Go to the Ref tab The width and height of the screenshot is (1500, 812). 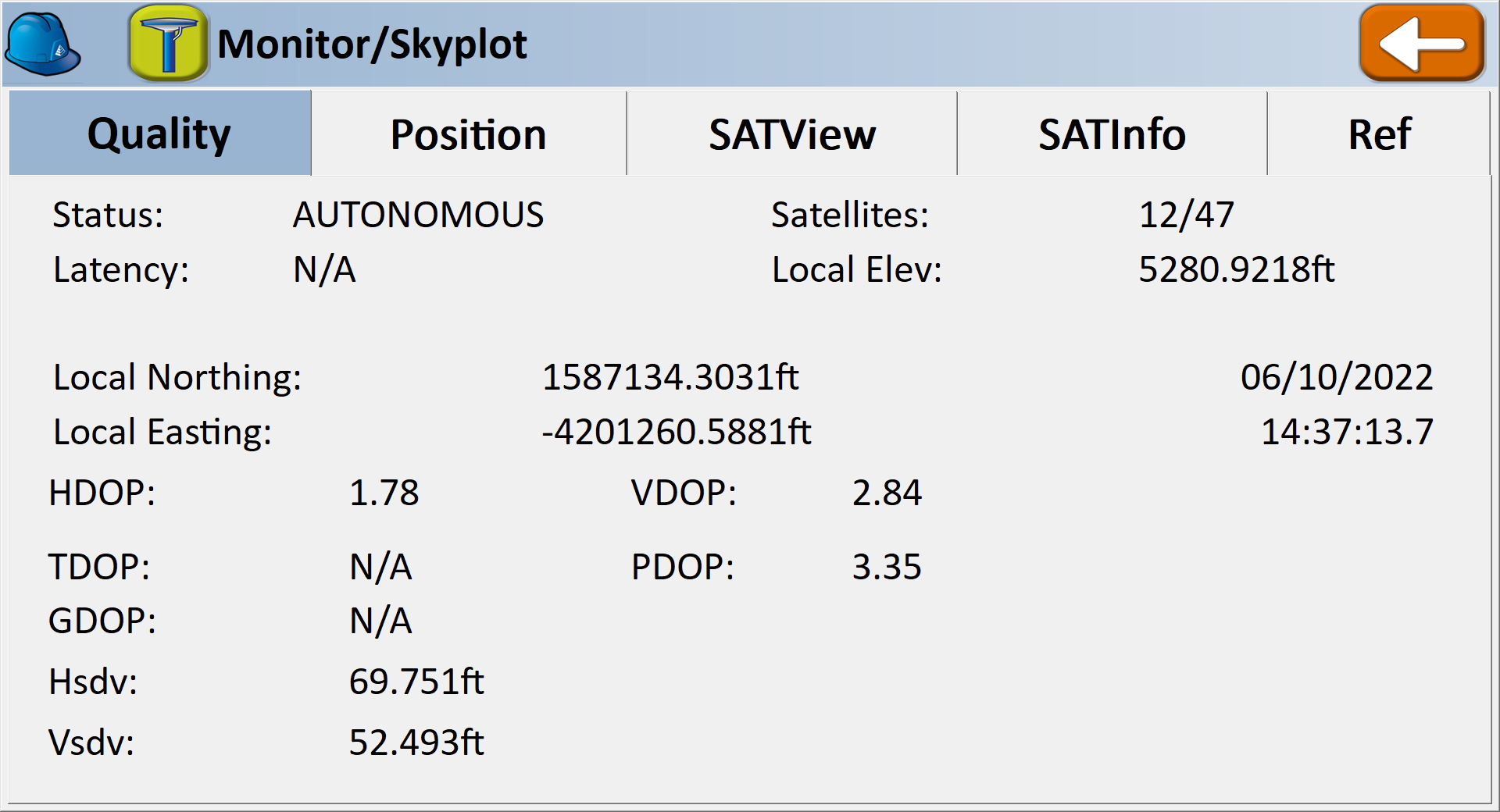point(1379,134)
